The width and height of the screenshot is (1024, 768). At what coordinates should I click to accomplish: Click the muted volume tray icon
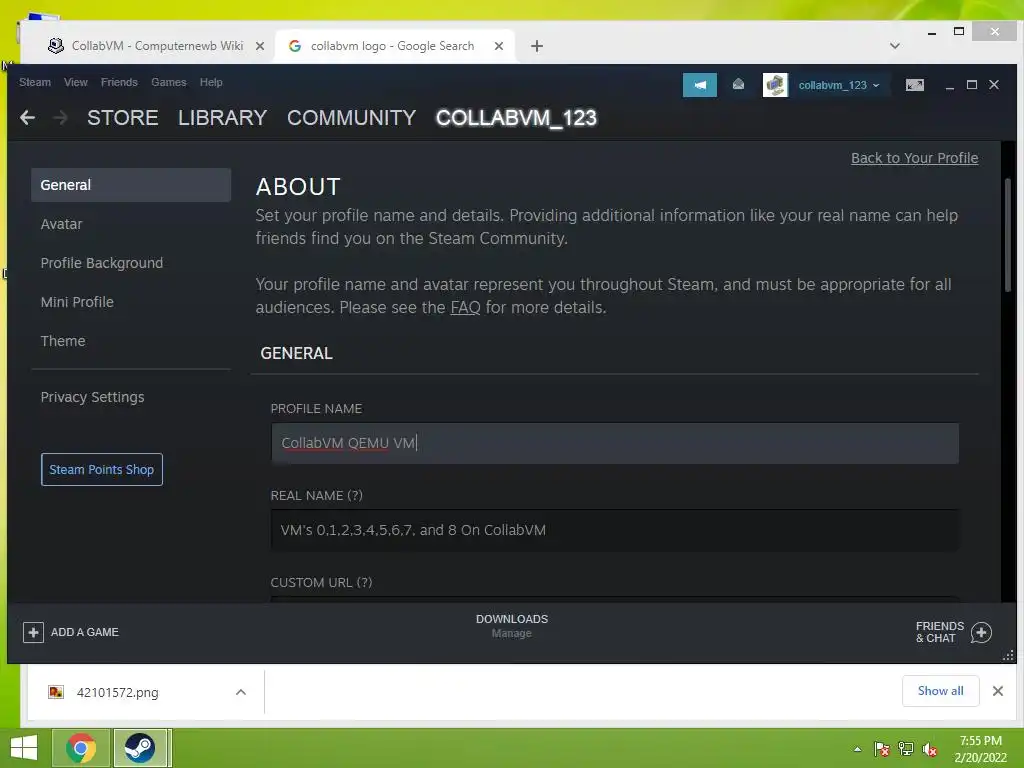click(930, 749)
